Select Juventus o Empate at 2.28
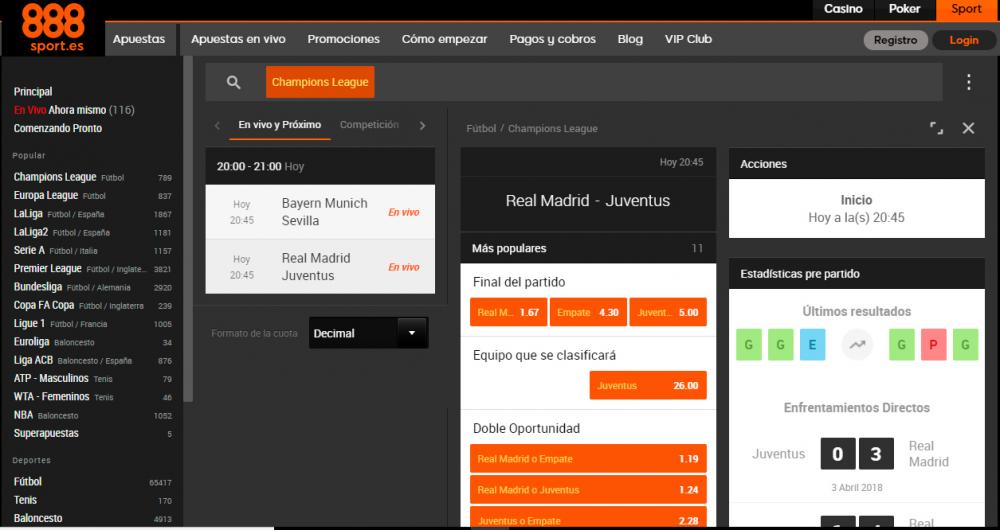Viewport: 1000px width, 530px height. pyautogui.click(x=588, y=518)
